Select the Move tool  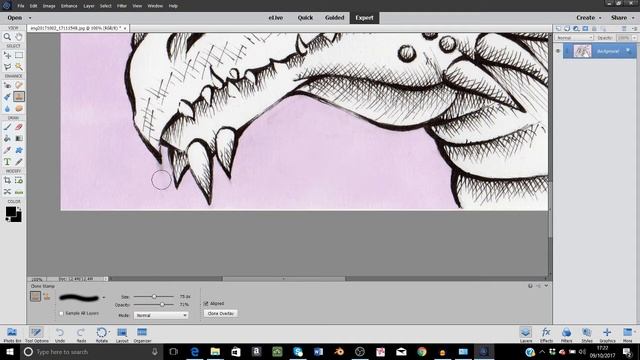tap(7, 55)
